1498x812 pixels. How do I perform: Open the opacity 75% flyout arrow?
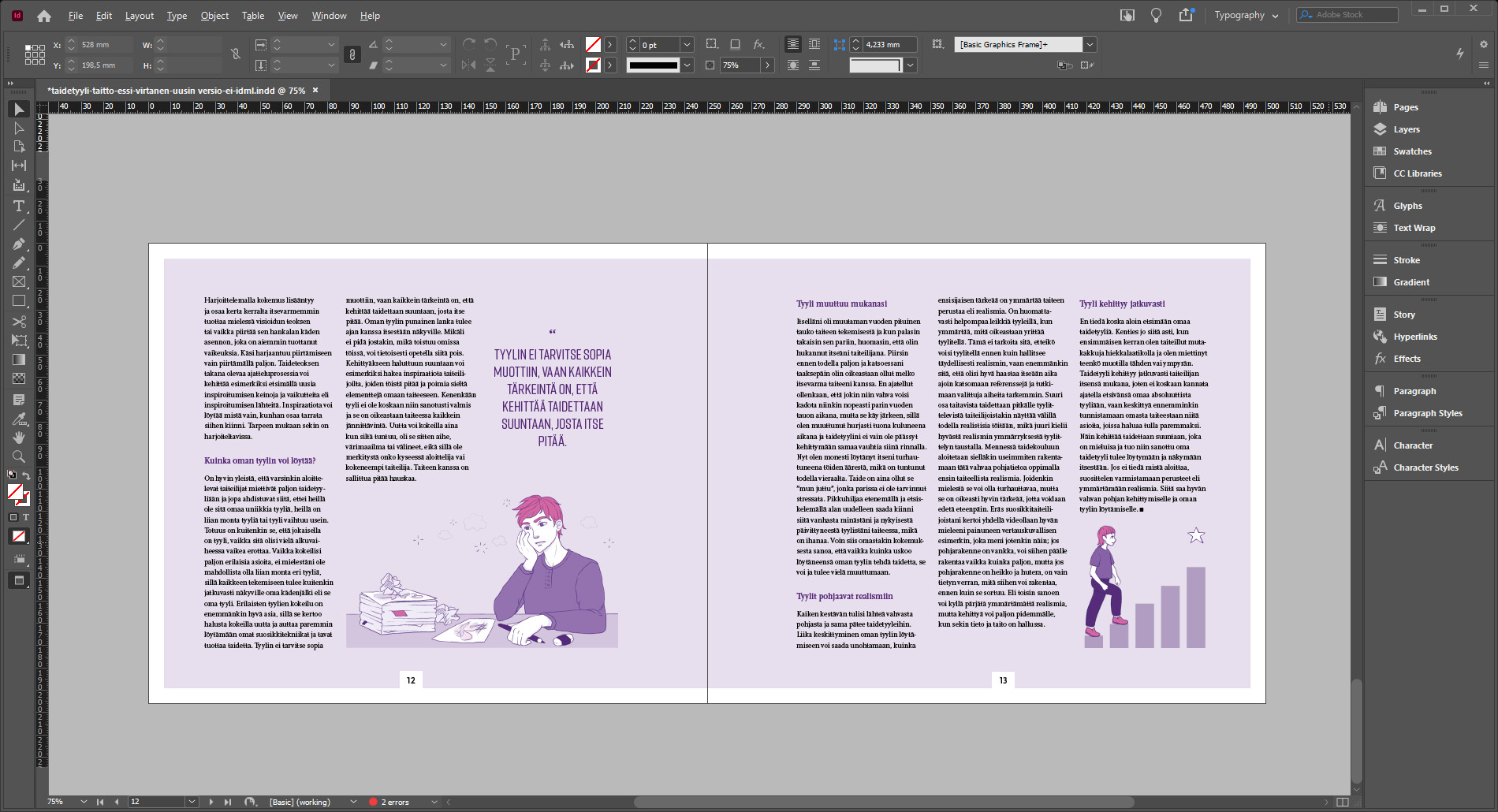point(768,65)
